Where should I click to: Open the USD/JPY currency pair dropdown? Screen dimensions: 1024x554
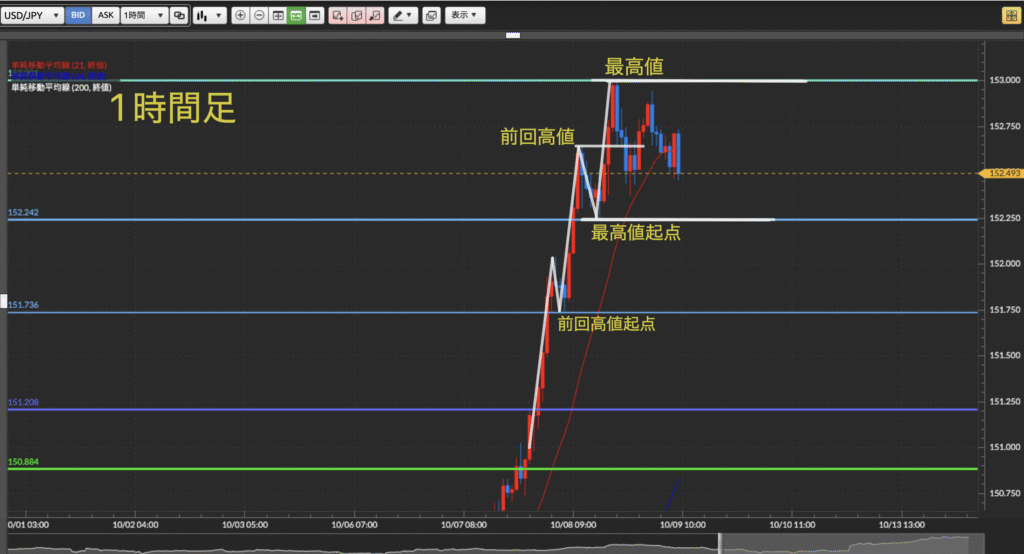pyautogui.click(x=34, y=16)
